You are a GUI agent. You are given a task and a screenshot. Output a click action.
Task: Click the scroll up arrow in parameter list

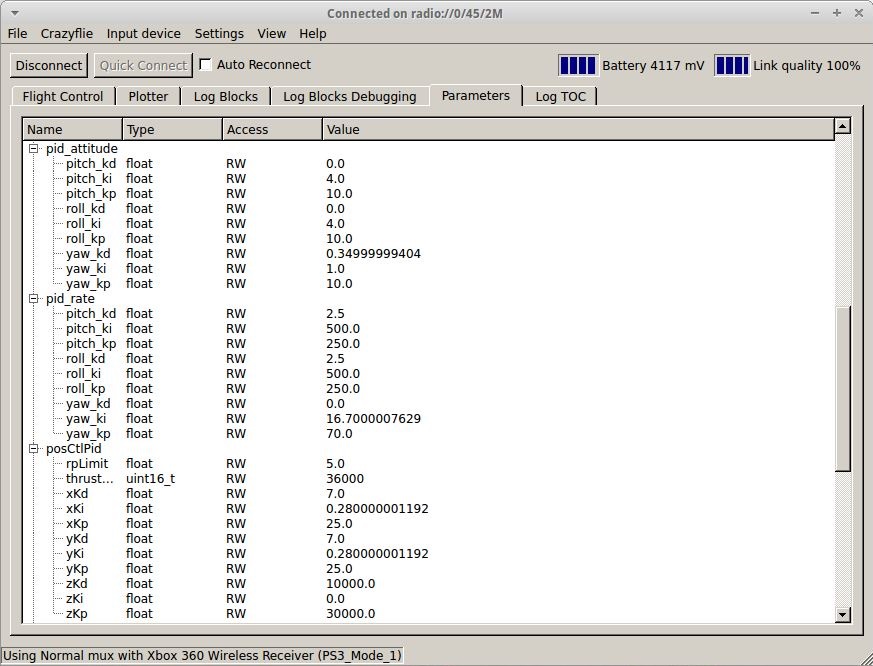coord(842,127)
